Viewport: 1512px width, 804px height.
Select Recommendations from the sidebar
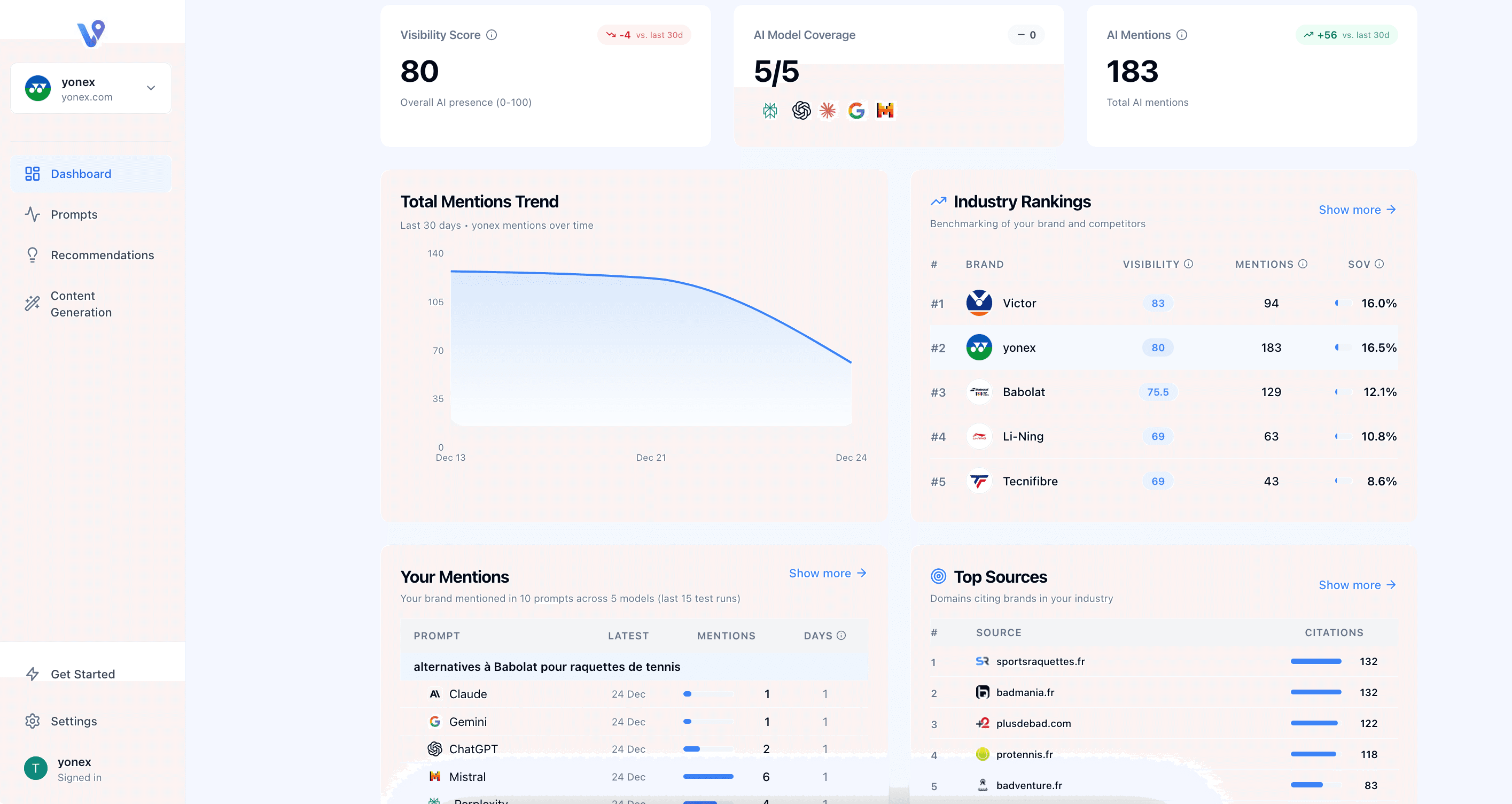pos(102,255)
